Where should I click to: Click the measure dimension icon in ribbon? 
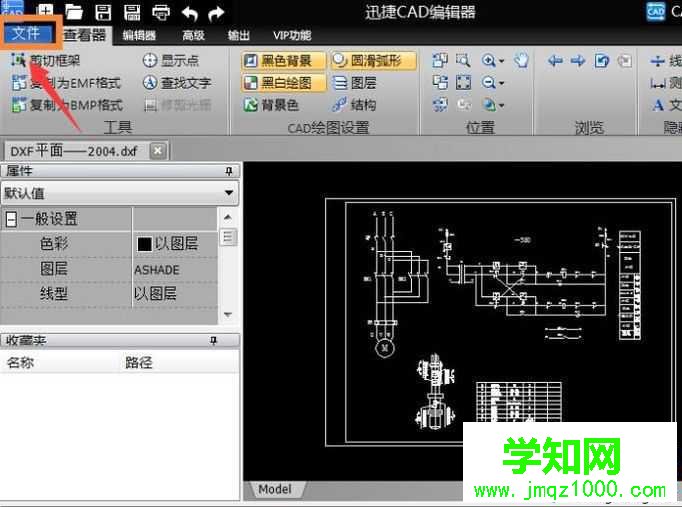point(658,83)
